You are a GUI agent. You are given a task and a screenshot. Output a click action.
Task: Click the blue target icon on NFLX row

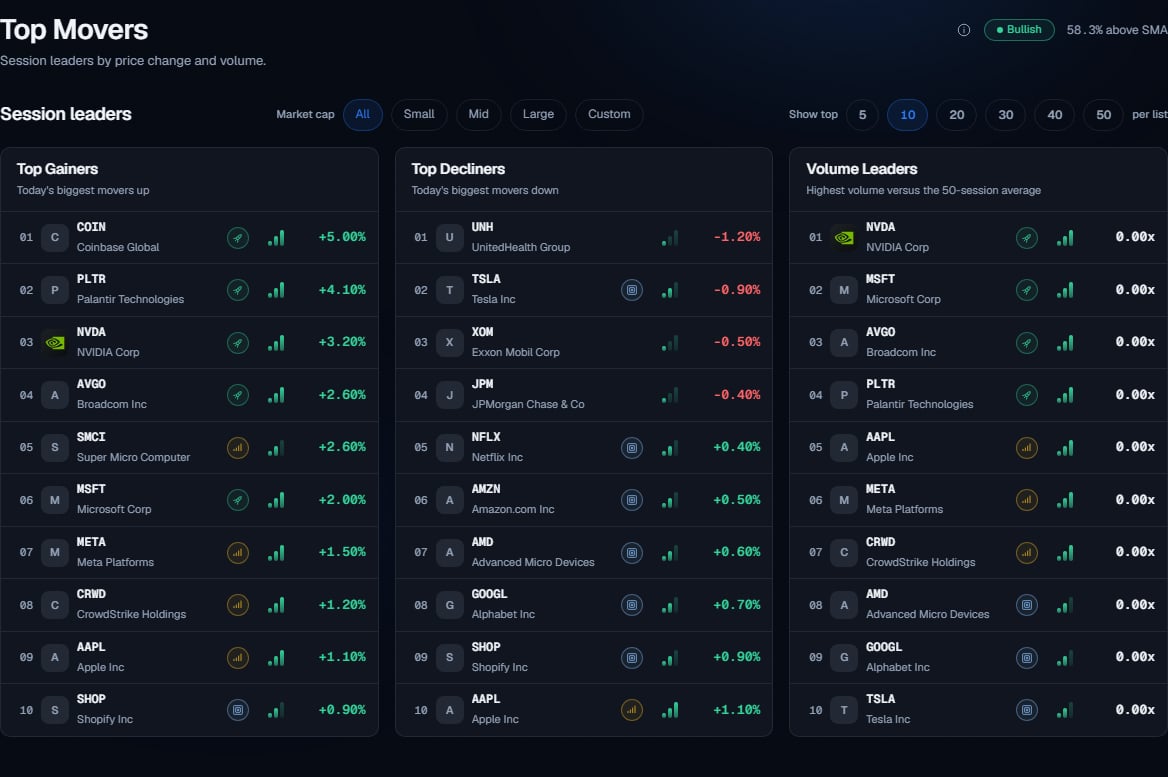(x=632, y=448)
